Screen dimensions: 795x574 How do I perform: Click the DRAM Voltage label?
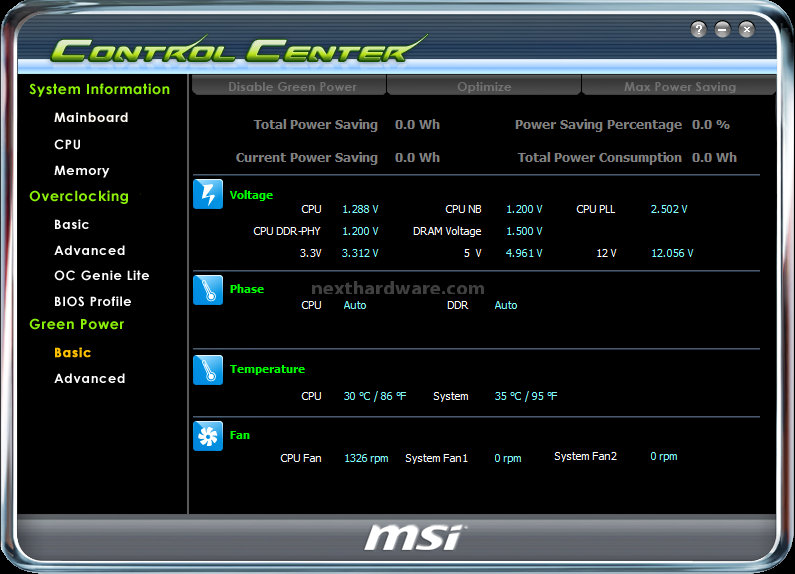pyautogui.click(x=447, y=231)
